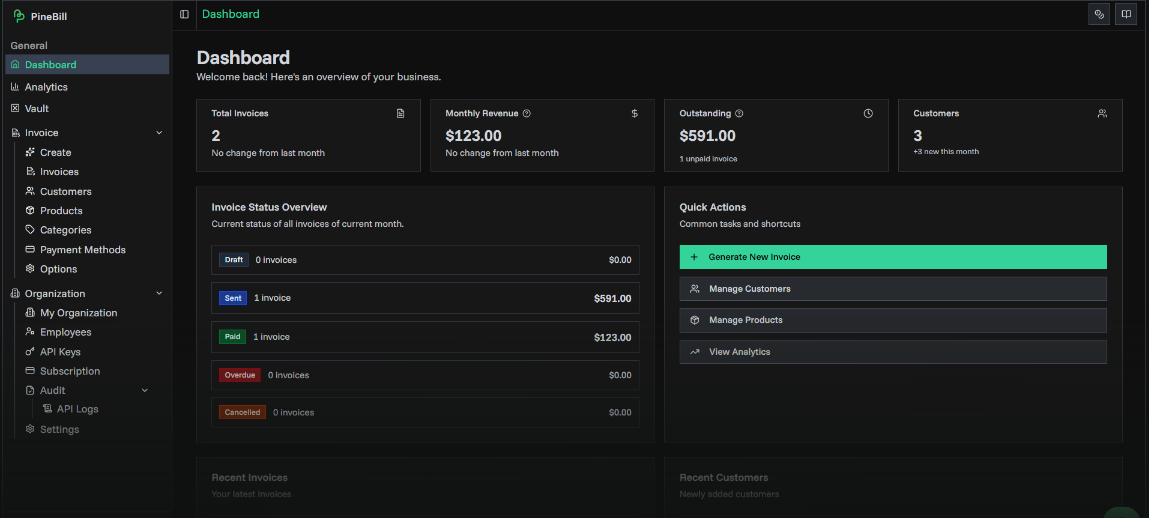Toggle the sidebar panel icon
The image size is (1149, 518).
point(184,14)
